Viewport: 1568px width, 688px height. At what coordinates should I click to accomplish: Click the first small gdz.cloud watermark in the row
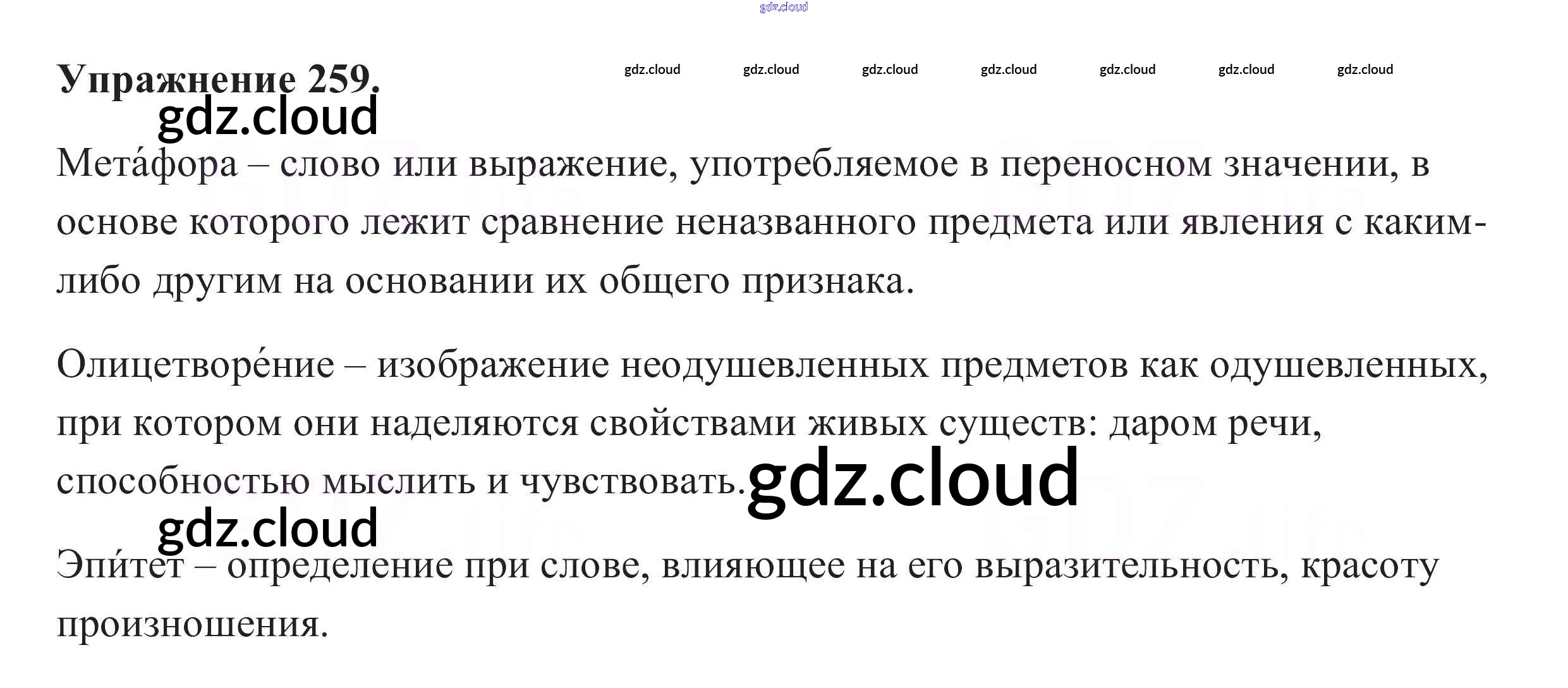pos(652,70)
